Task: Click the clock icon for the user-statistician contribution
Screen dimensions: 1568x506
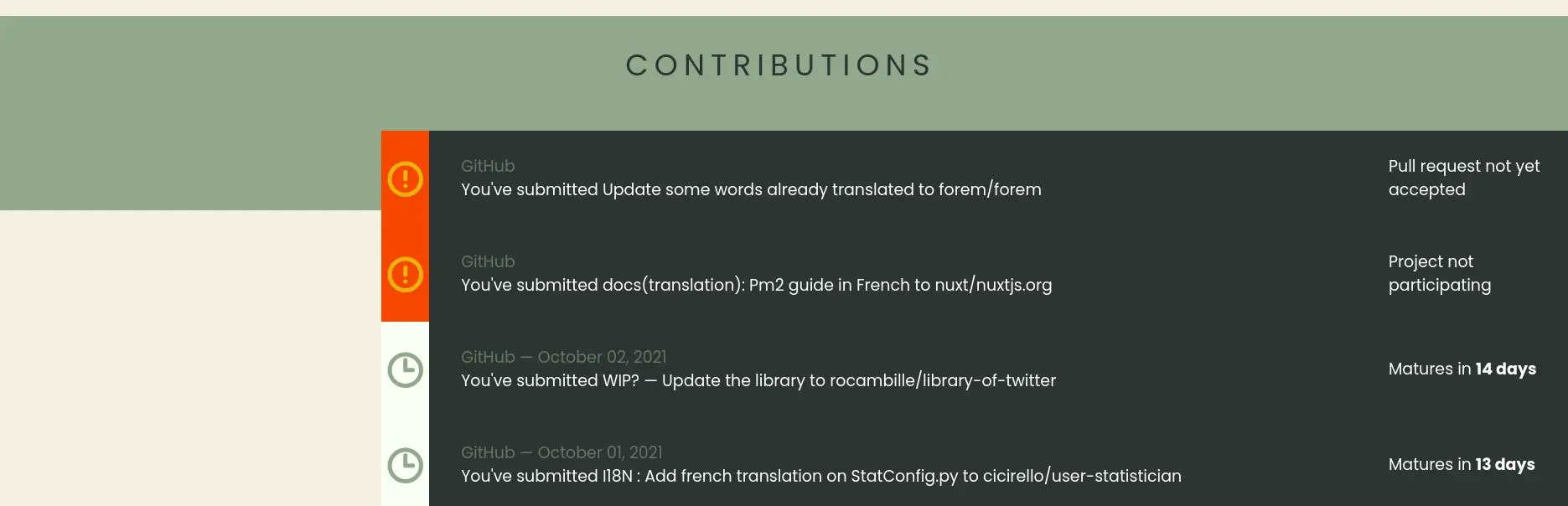Action: pyautogui.click(x=405, y=465)
